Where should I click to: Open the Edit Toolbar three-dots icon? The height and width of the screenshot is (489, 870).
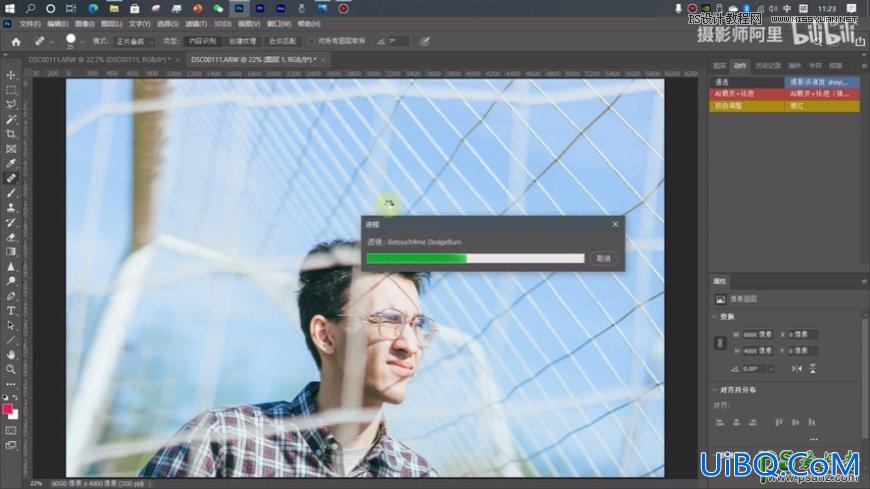coord(11,384)
